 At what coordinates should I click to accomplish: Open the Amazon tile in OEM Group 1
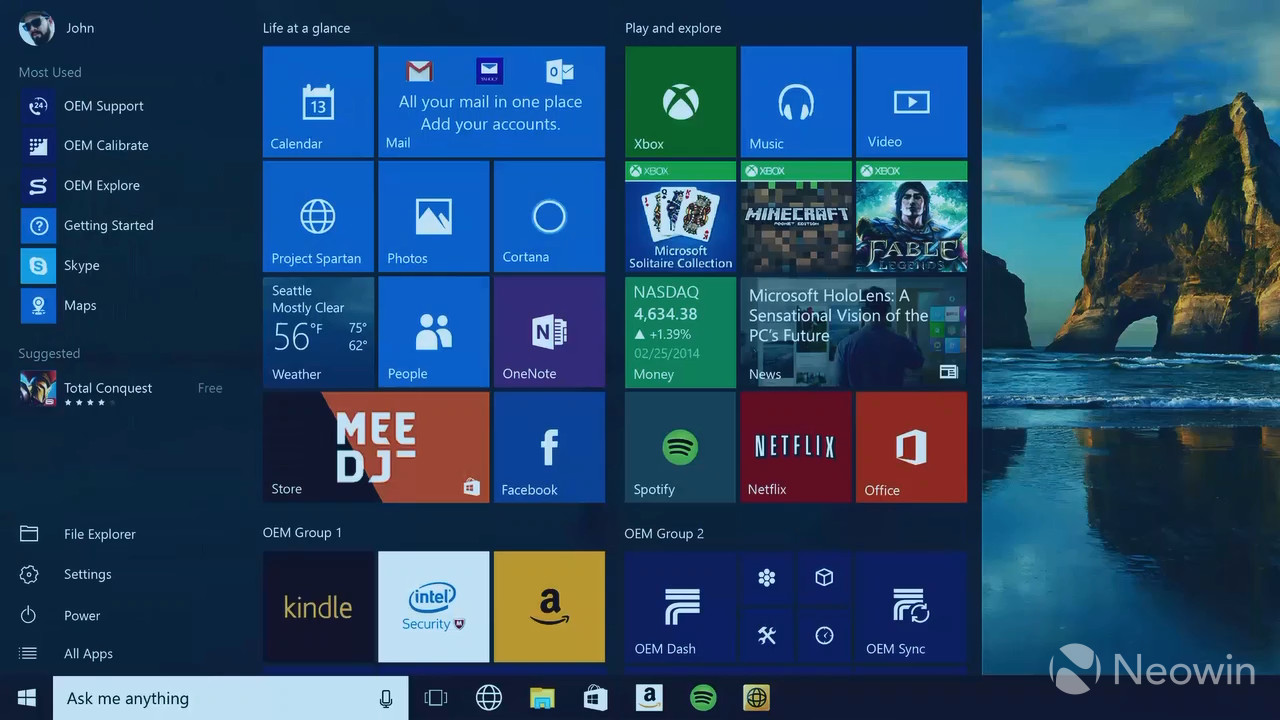(x=549, y=606)
